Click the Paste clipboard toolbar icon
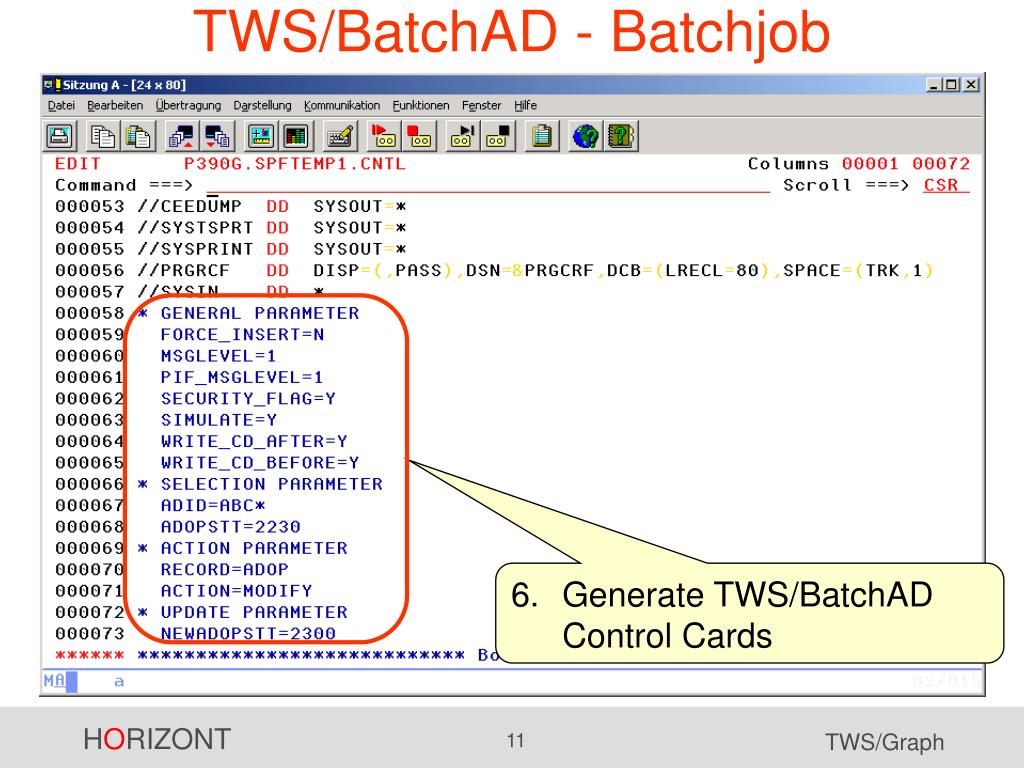This screenshot has width=1024, height=768. tap(138, 136)
